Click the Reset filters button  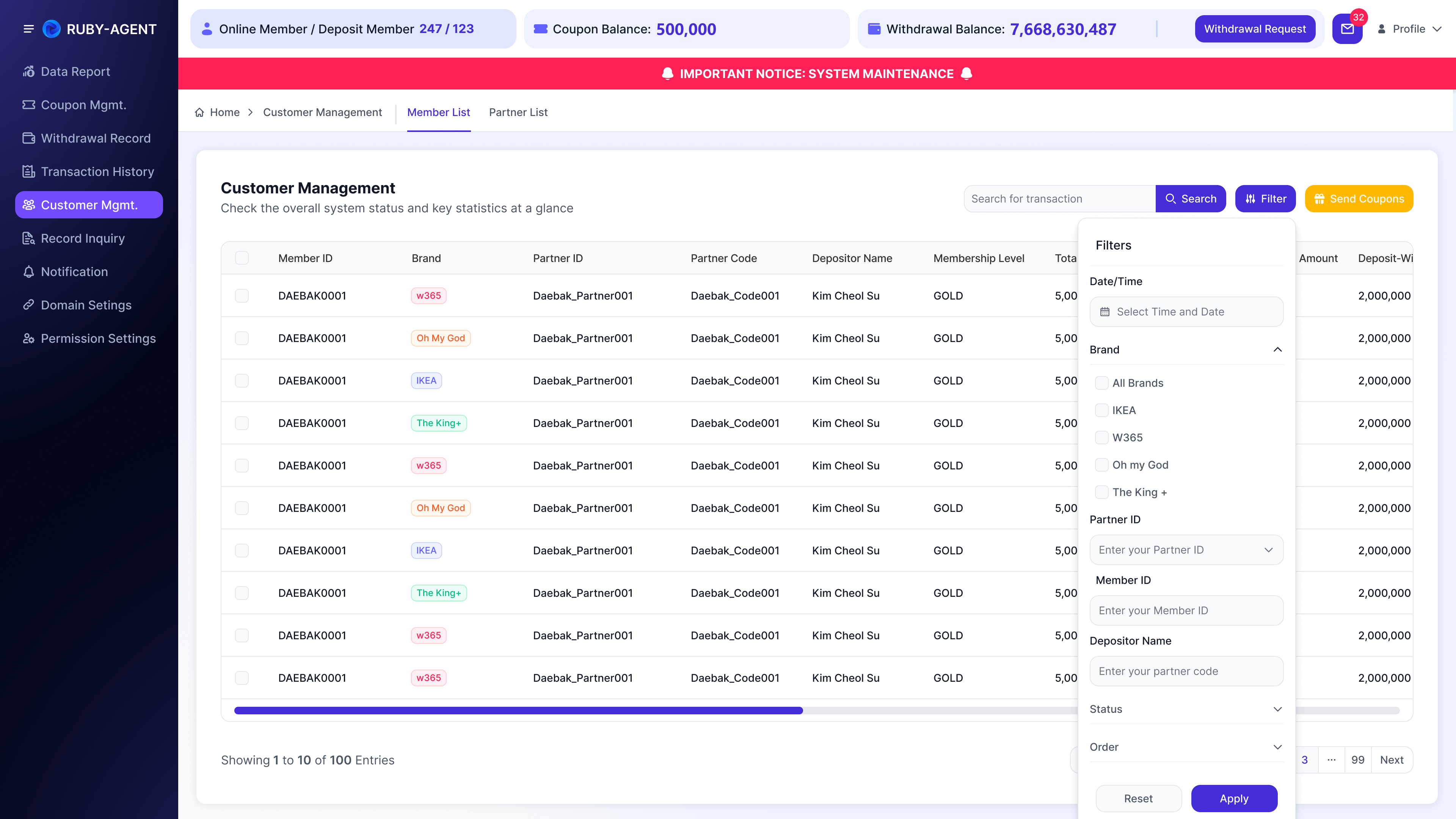pos(1138,798)
